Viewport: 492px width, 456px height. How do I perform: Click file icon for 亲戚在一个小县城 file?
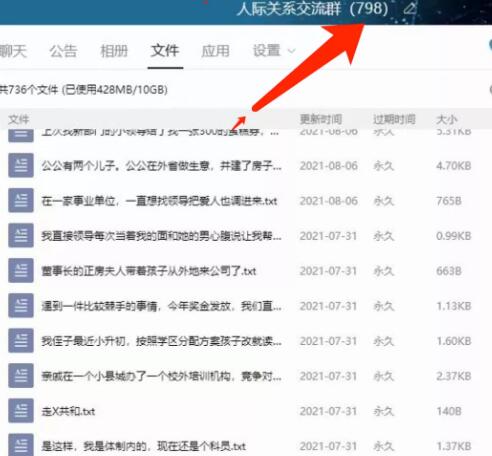(x=21, y=376)
